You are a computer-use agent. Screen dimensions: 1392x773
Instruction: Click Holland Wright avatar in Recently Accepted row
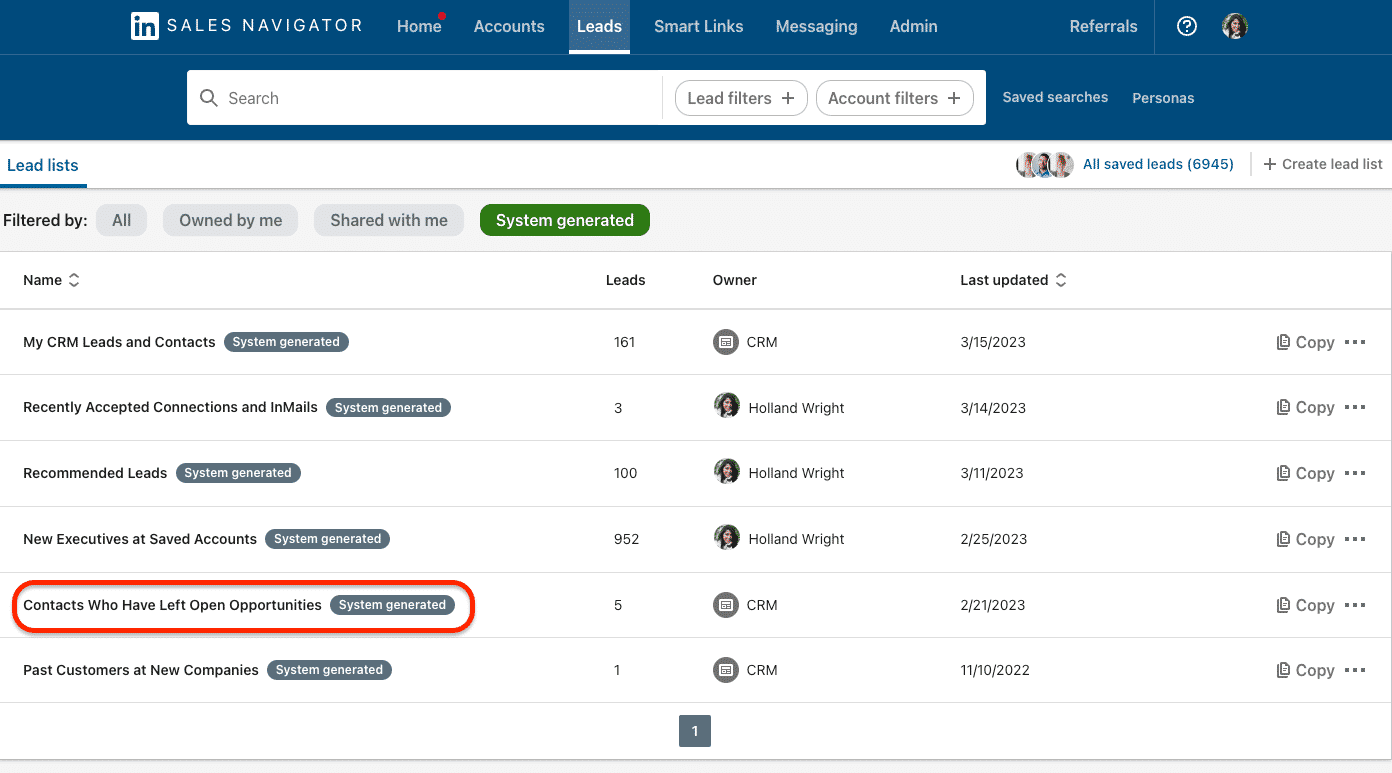pyautogui.click(x=727, y=406)
